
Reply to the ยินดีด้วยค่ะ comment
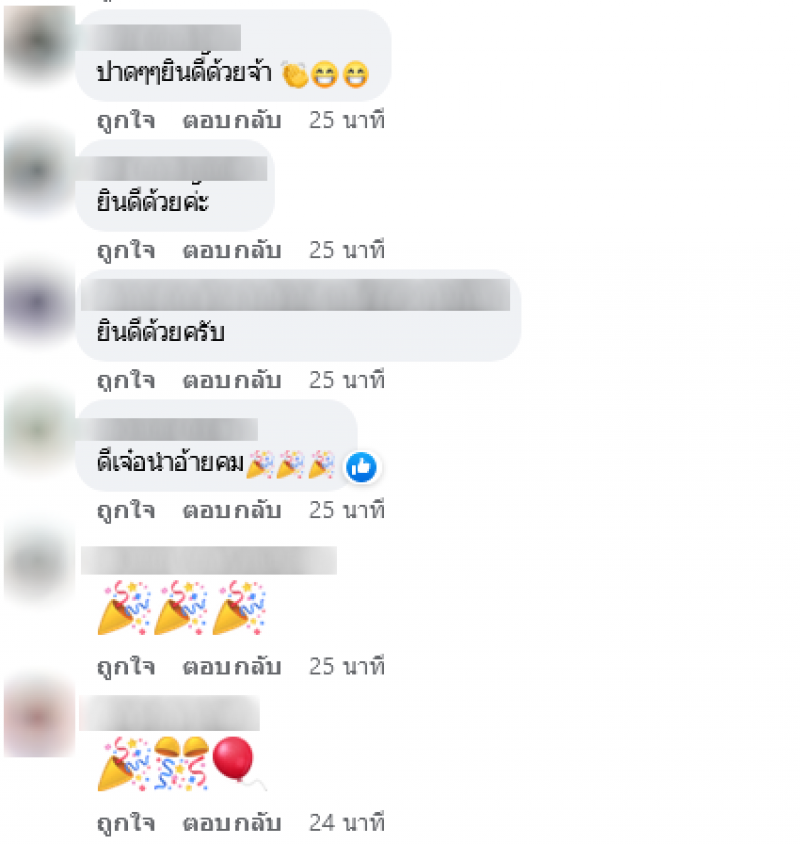coord(231,250)
